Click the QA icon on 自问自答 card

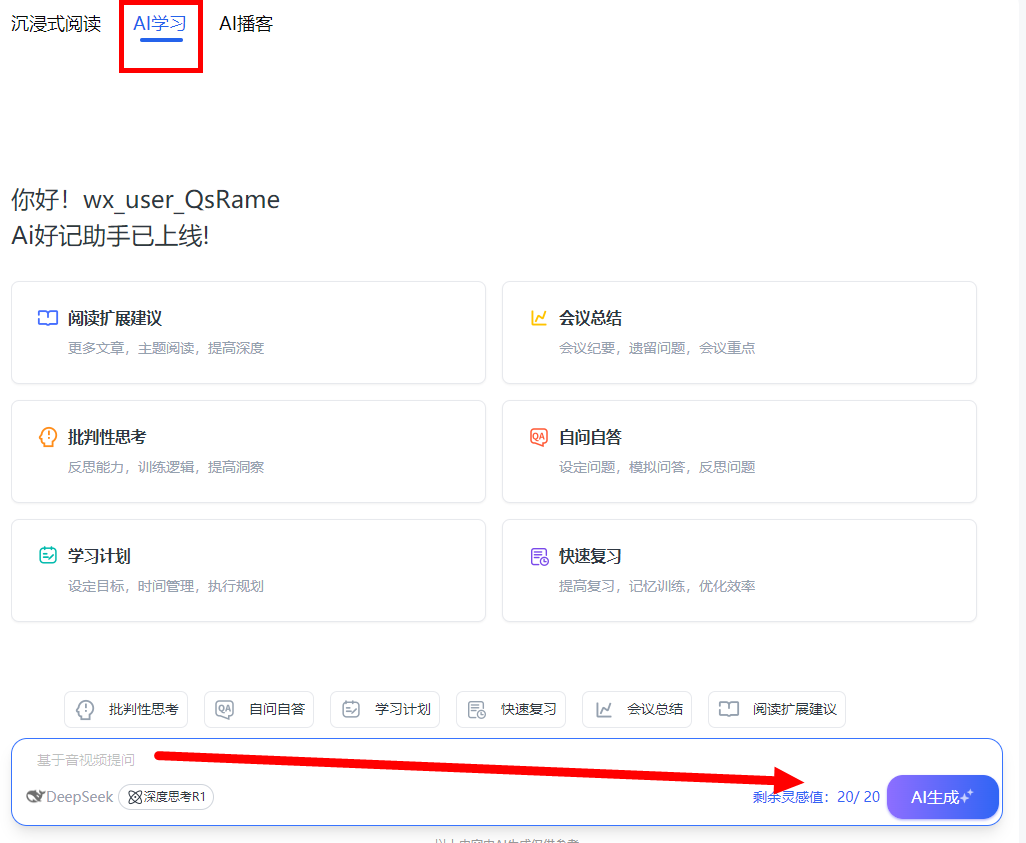click(x=539, y=437)
